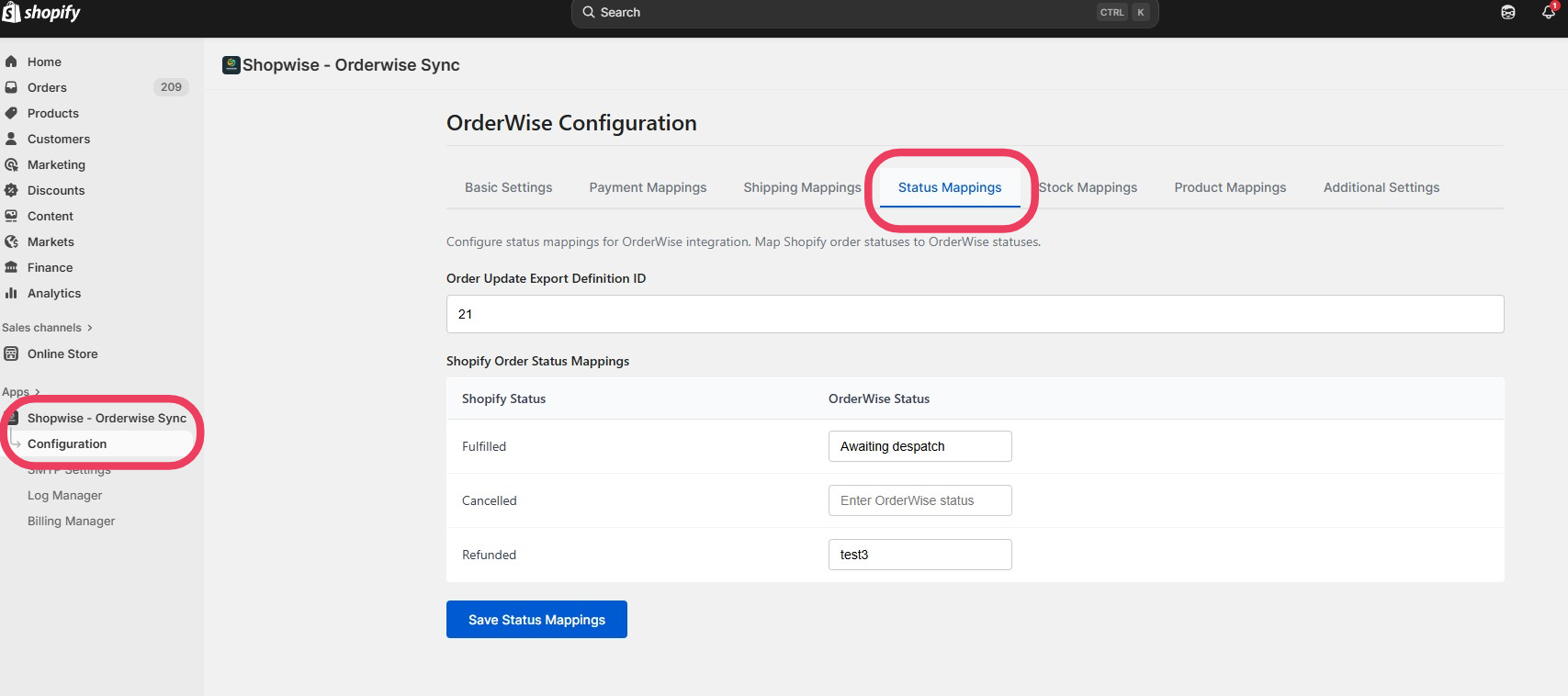Viewport: 1568px width, 696px height.
Task: Expand the Sales channels section
Action: (x=47, y=328)
